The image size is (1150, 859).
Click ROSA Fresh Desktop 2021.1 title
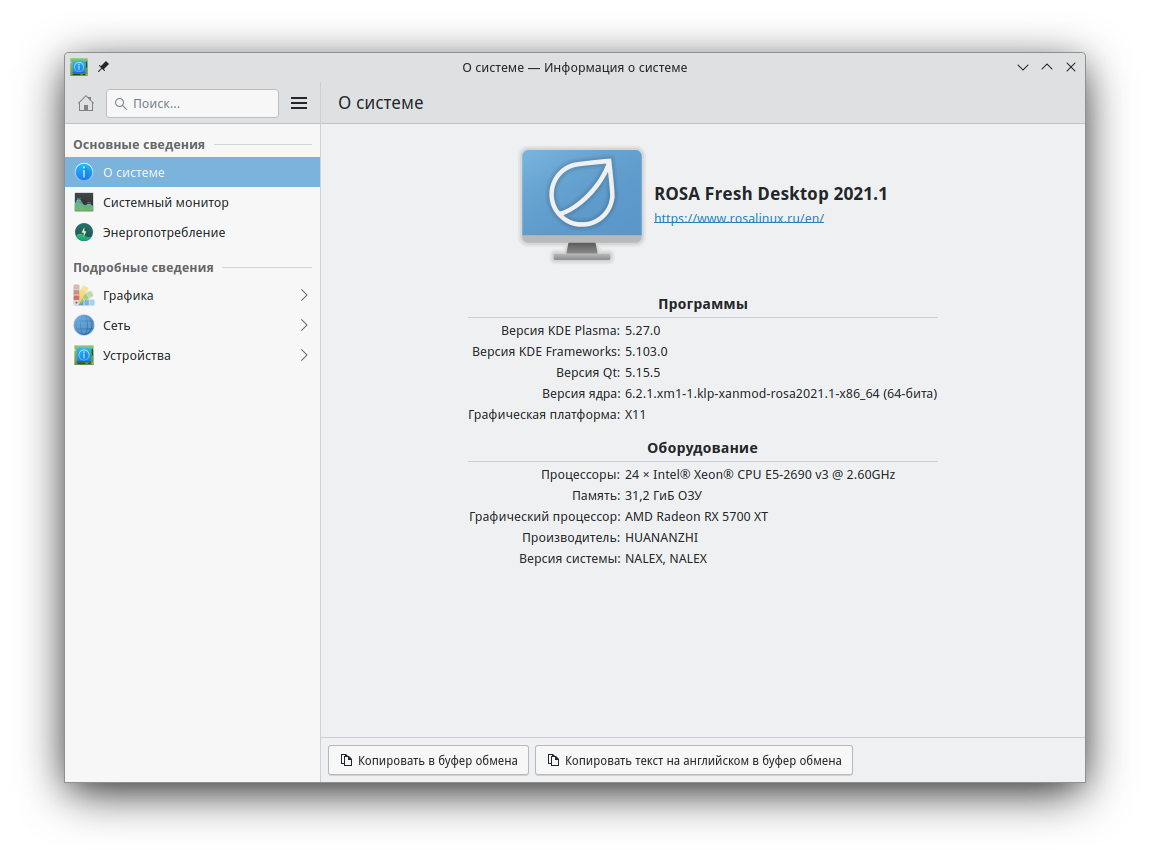[771, 194]
